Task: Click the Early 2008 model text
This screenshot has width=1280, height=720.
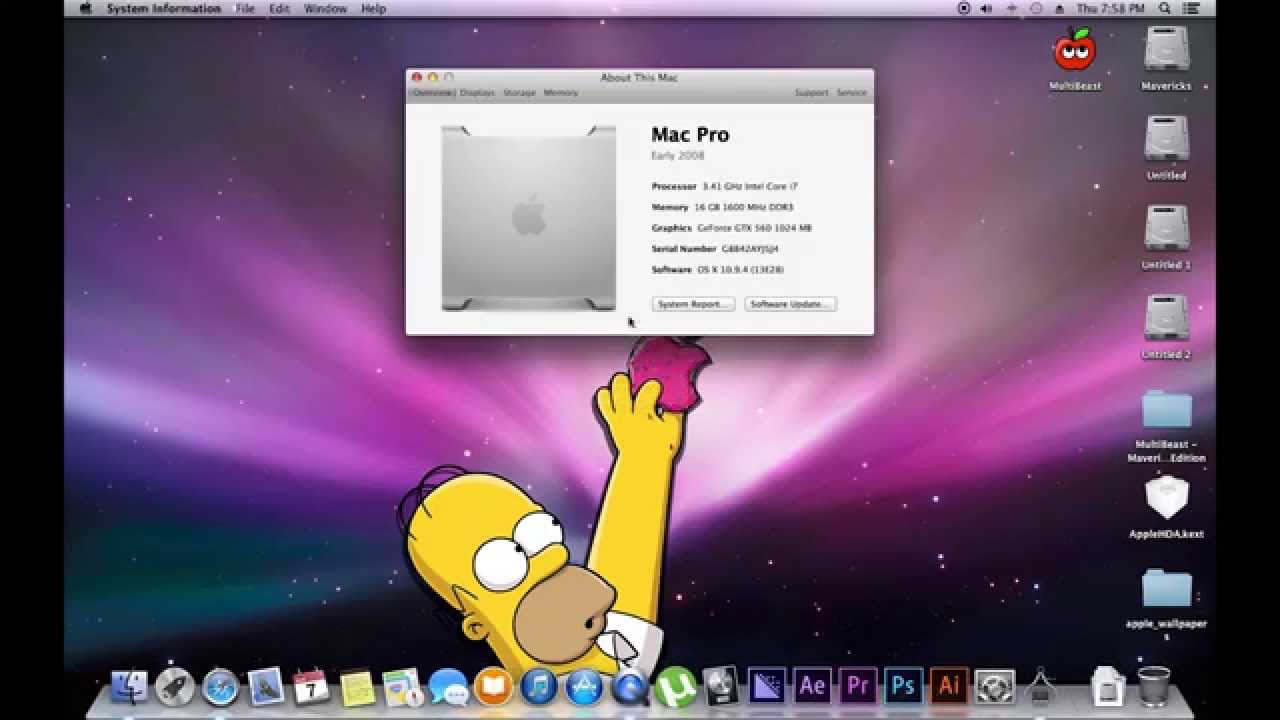Action: 678,156
